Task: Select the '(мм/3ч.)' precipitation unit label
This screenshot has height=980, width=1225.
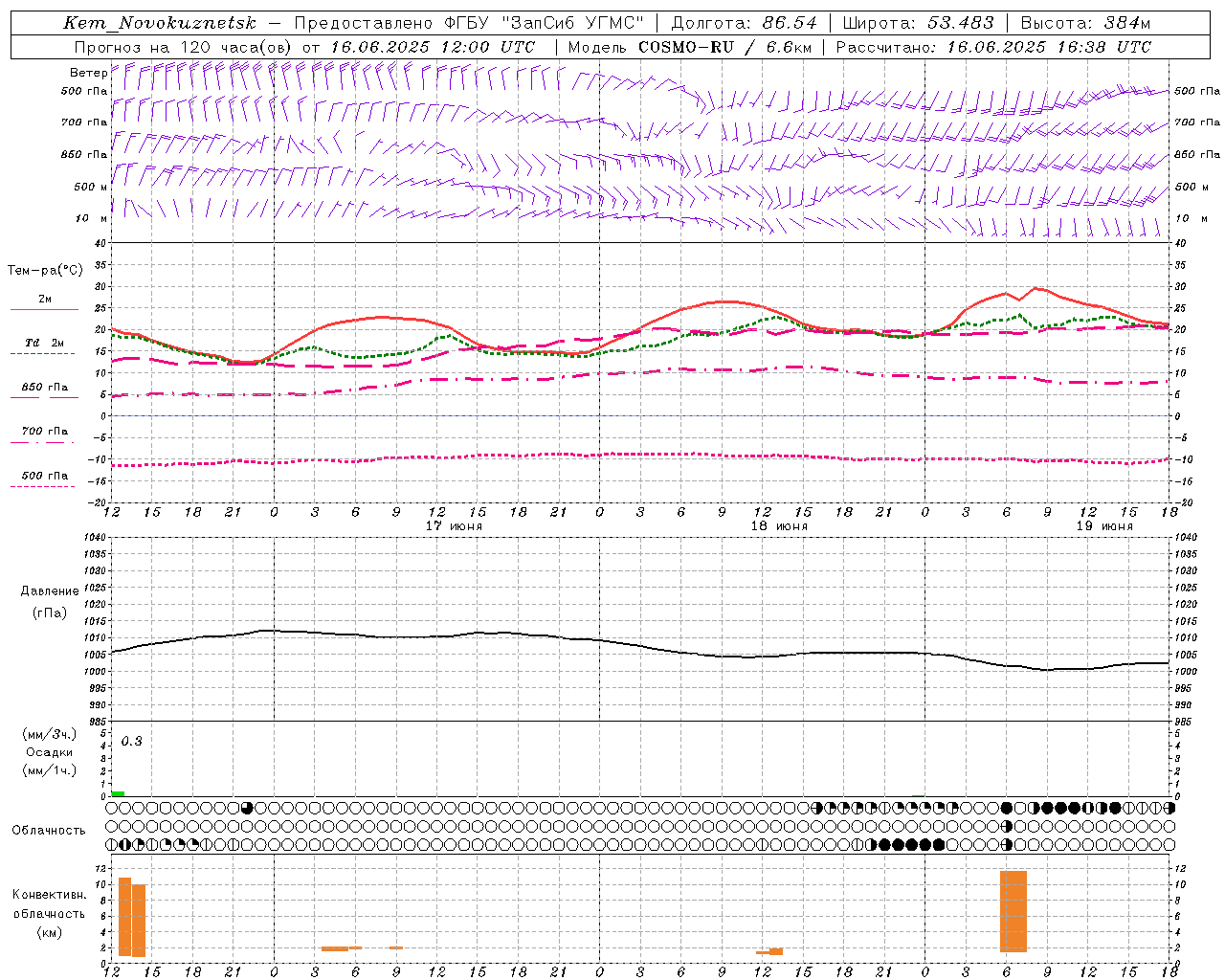Action: coord(50,734)
